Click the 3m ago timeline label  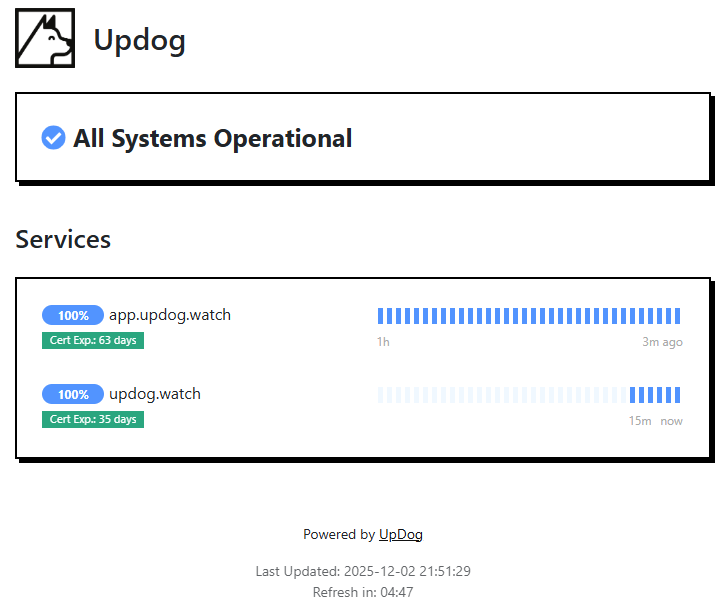tap(662, 342)
